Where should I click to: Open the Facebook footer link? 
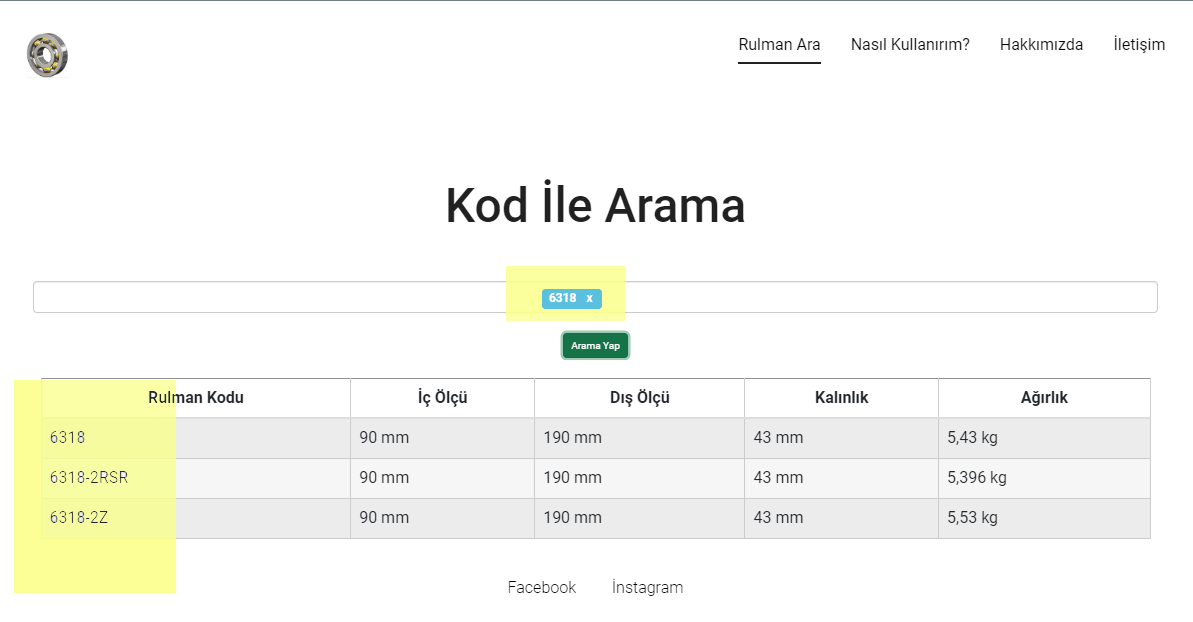point(542,587)
